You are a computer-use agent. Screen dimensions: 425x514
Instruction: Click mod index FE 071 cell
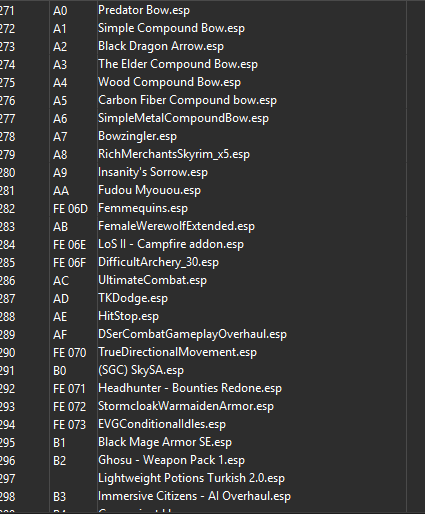tap(69, 389)
